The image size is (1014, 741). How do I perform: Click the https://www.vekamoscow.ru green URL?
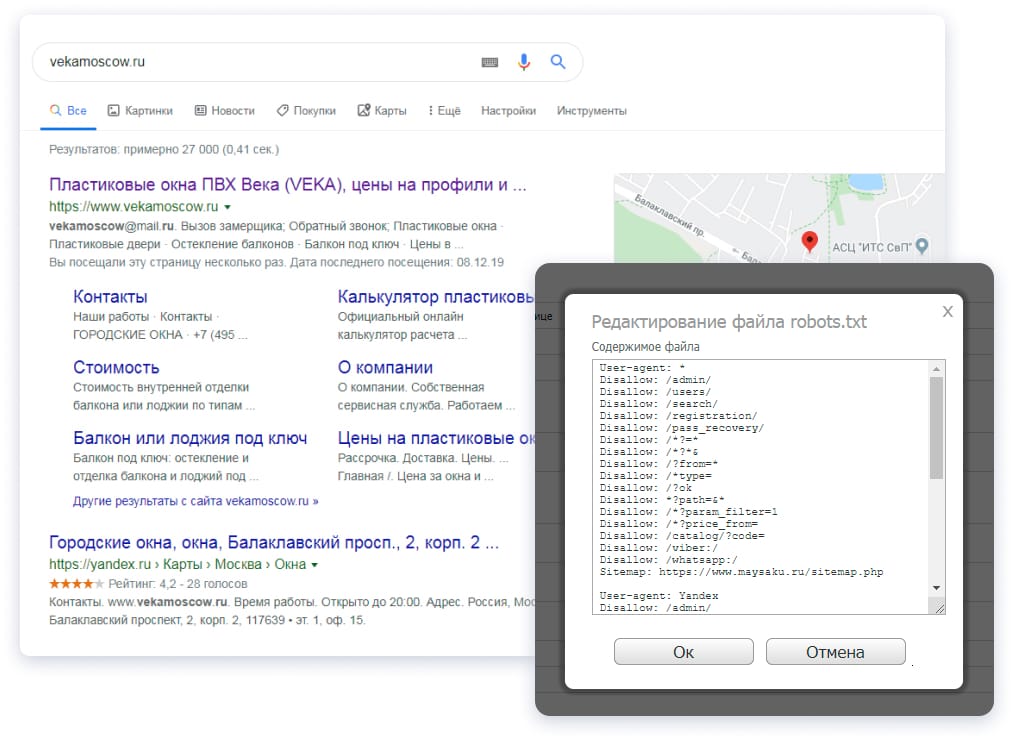click(x=134, y=207)
